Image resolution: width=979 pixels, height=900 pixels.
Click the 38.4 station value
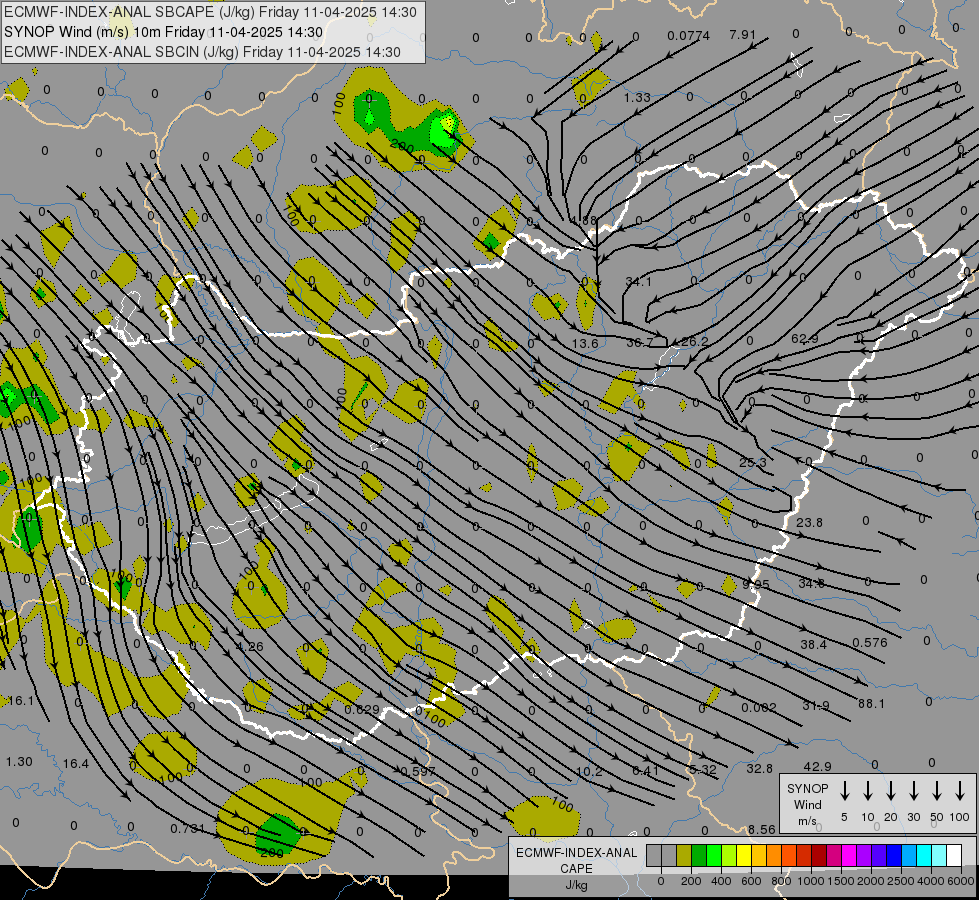[x=814, y=644]
